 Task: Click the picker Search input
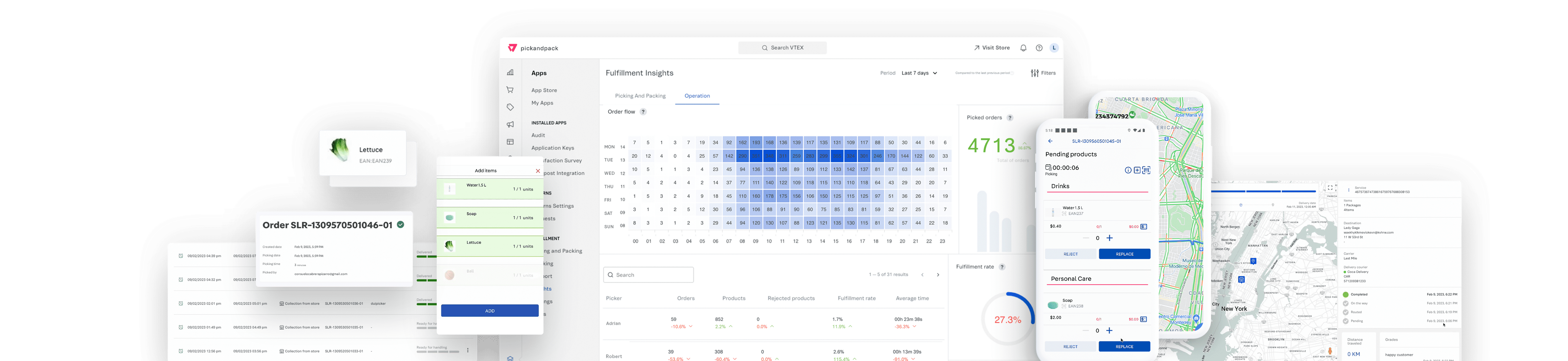point(648,275)
